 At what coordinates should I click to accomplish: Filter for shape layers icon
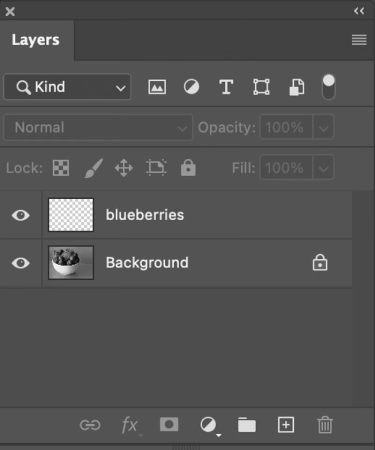261,87
